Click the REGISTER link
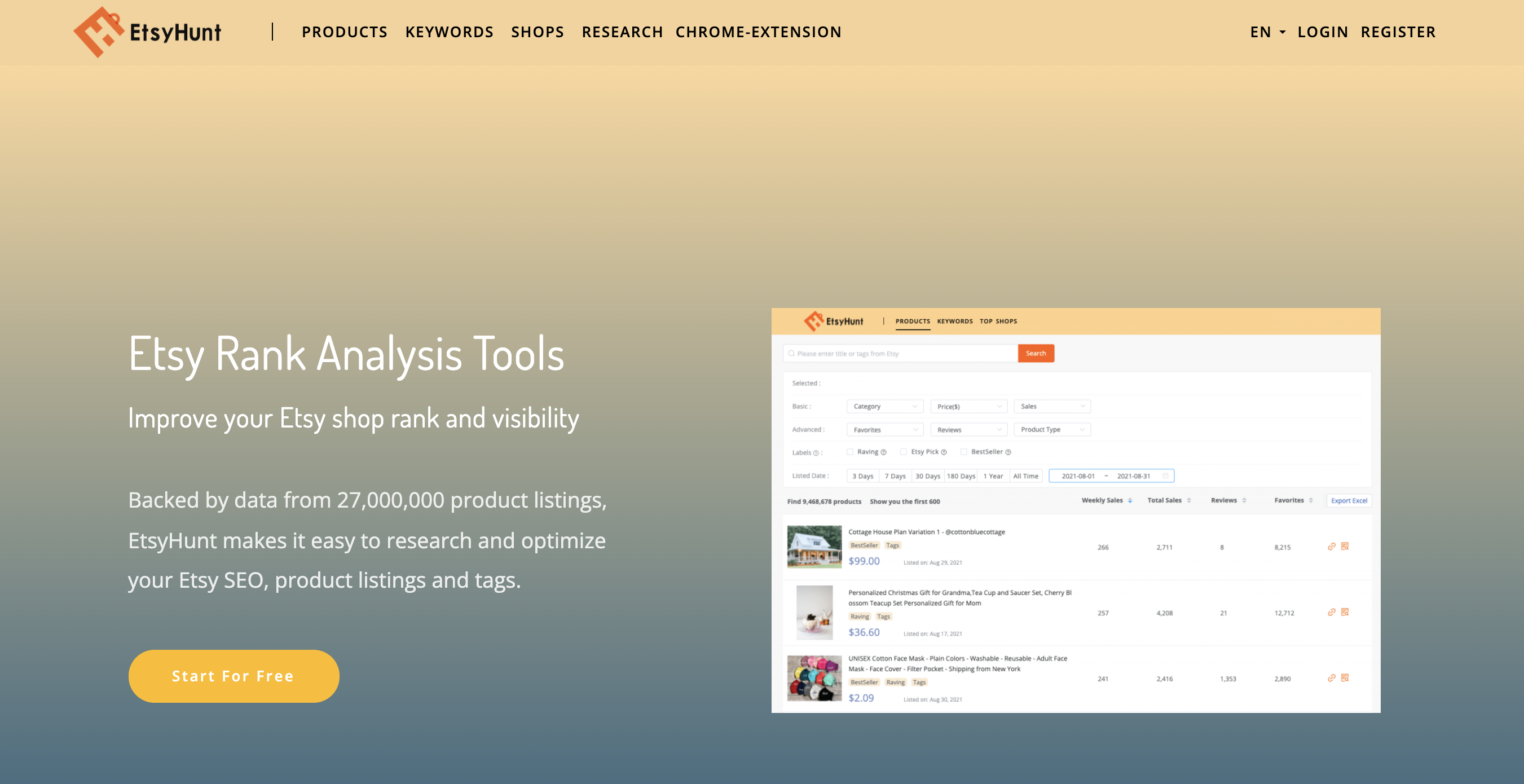The width and height of the screenshot is (1524, 784). (x=1398, y=32)
